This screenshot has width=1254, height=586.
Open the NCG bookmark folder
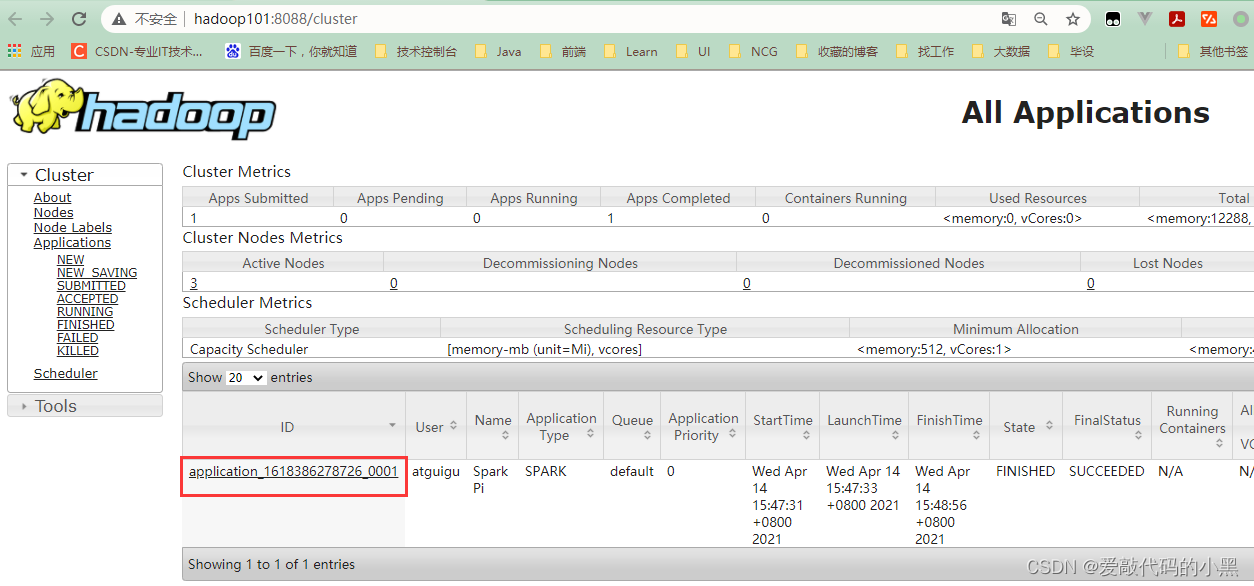753,51
